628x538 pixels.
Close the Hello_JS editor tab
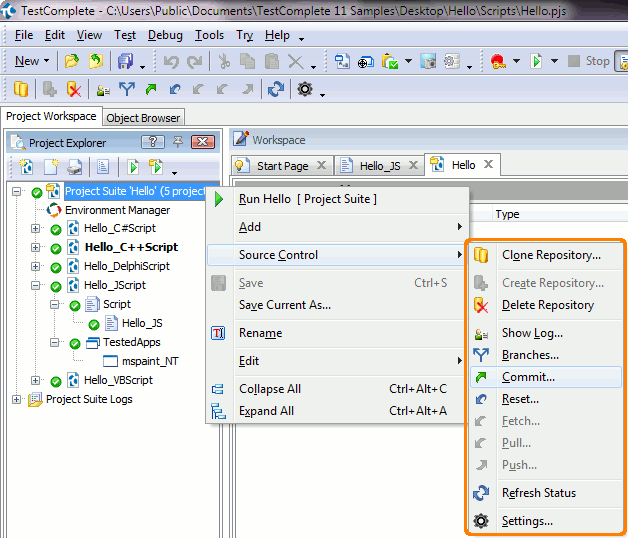[410, 166]
